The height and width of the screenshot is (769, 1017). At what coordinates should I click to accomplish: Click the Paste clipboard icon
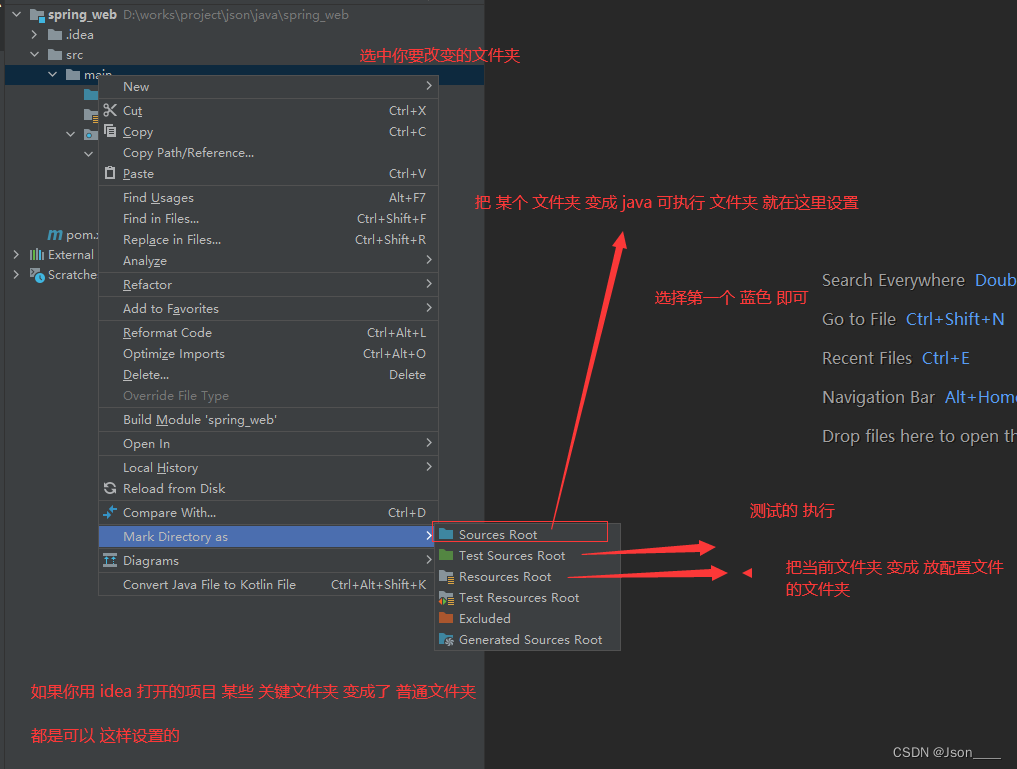[110, 173]
